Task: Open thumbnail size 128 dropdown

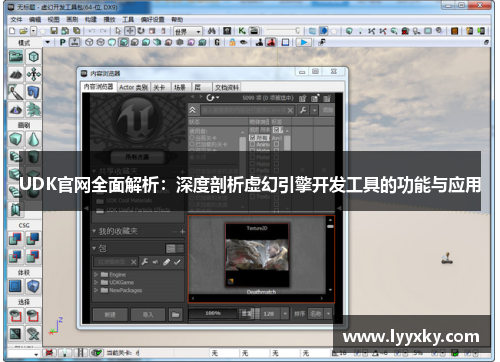Action: 285,314
